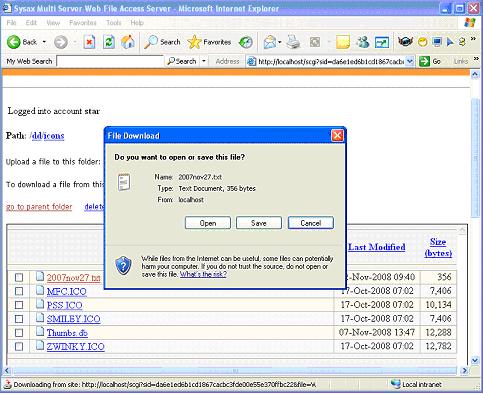Check the box for SMILEY.ICO
This screenshot has width=483, height=394.
coord(19,319)
